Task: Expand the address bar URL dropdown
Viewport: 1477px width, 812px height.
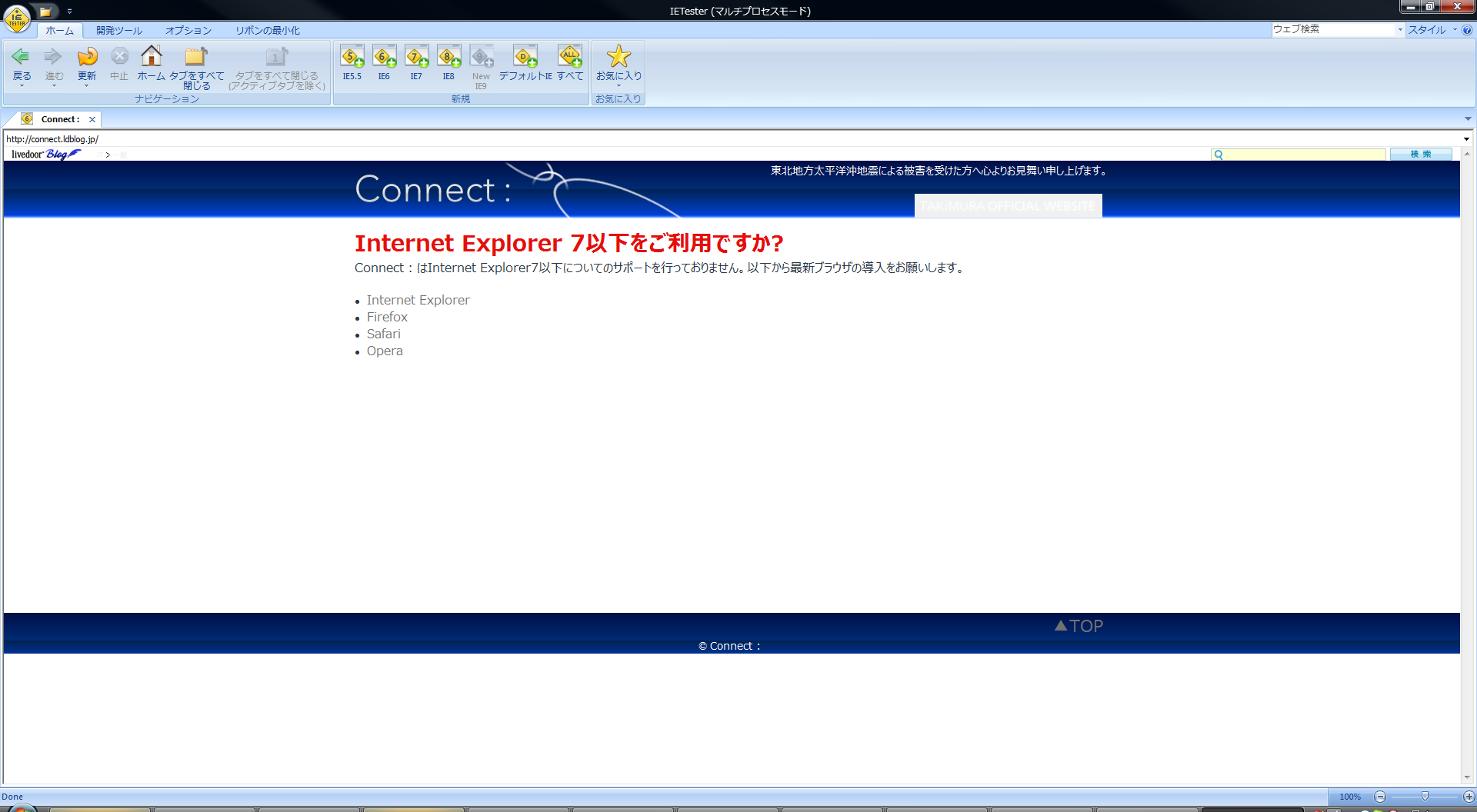Action: coord(1466,139)
